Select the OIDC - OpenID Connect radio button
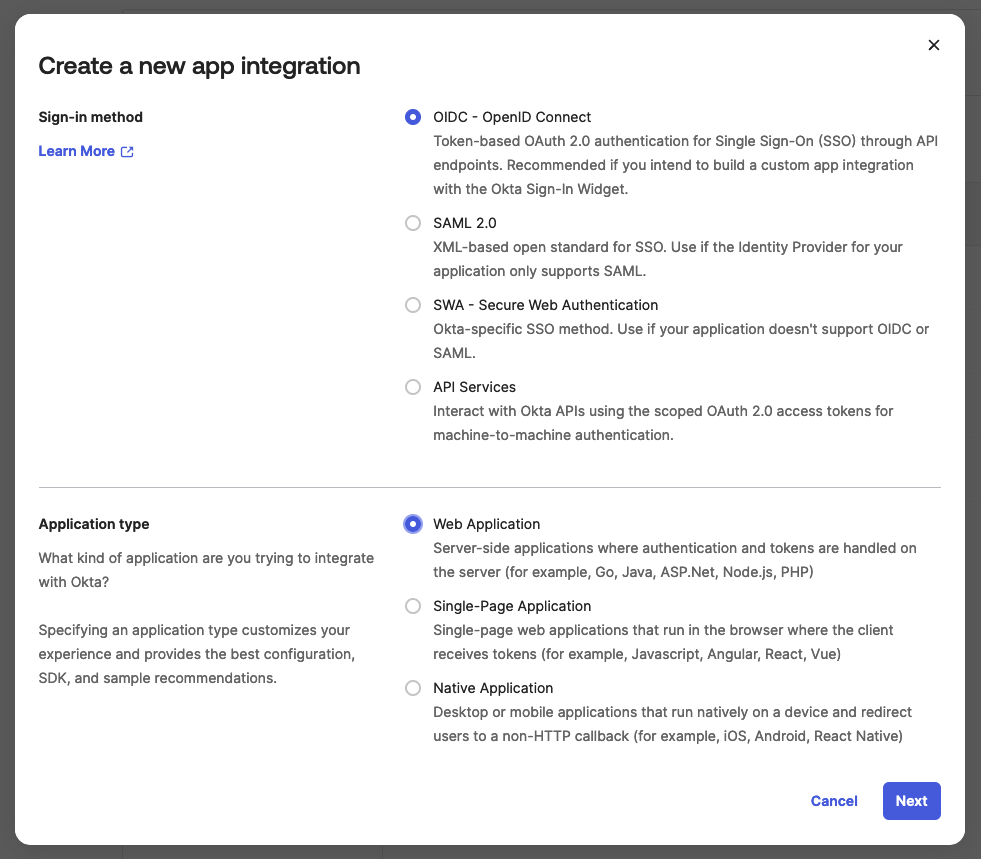981x859 pixels. 413,117
